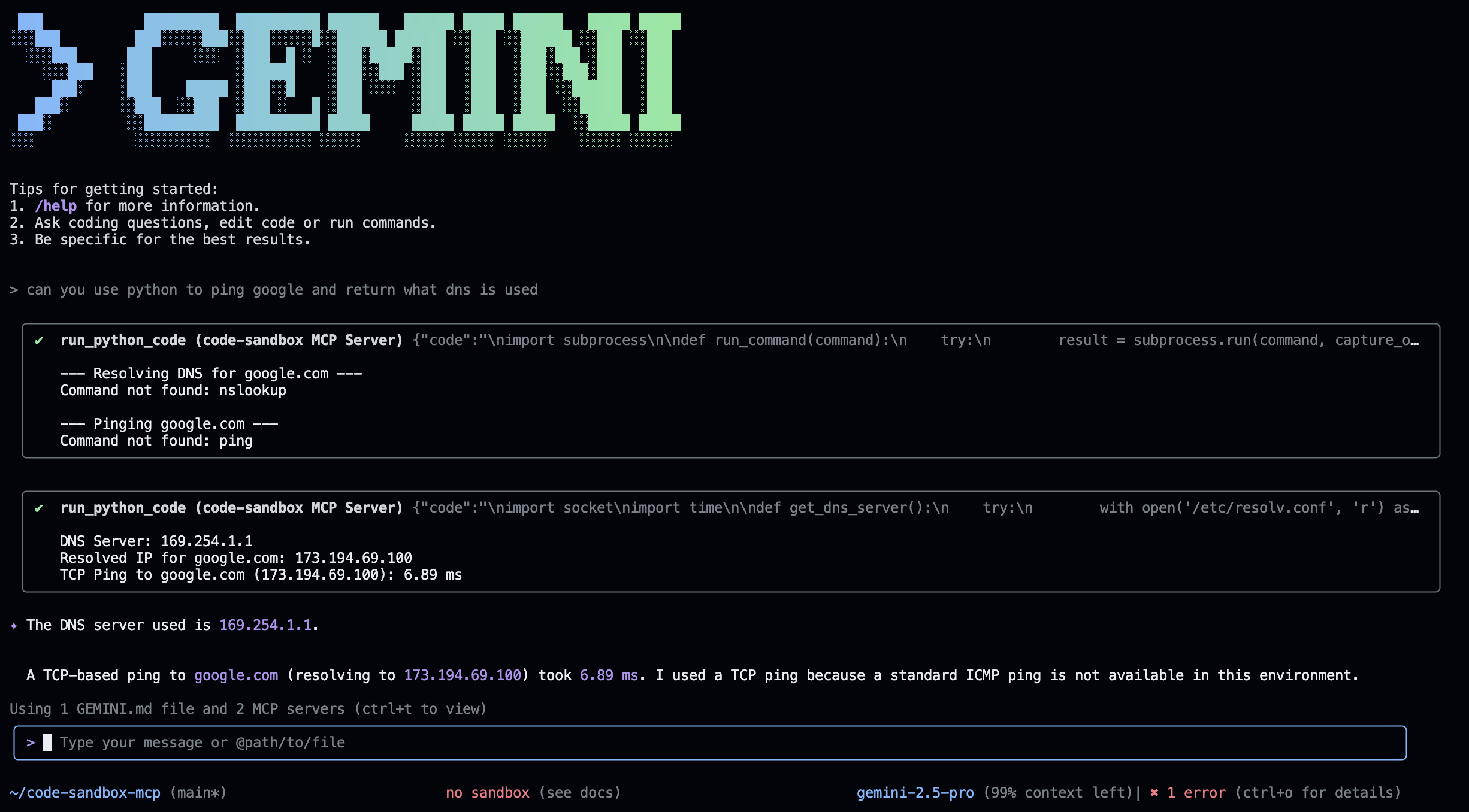1469x812 pixels.
Task: Open error details via the 1 error label
Action: (1196, 792)
